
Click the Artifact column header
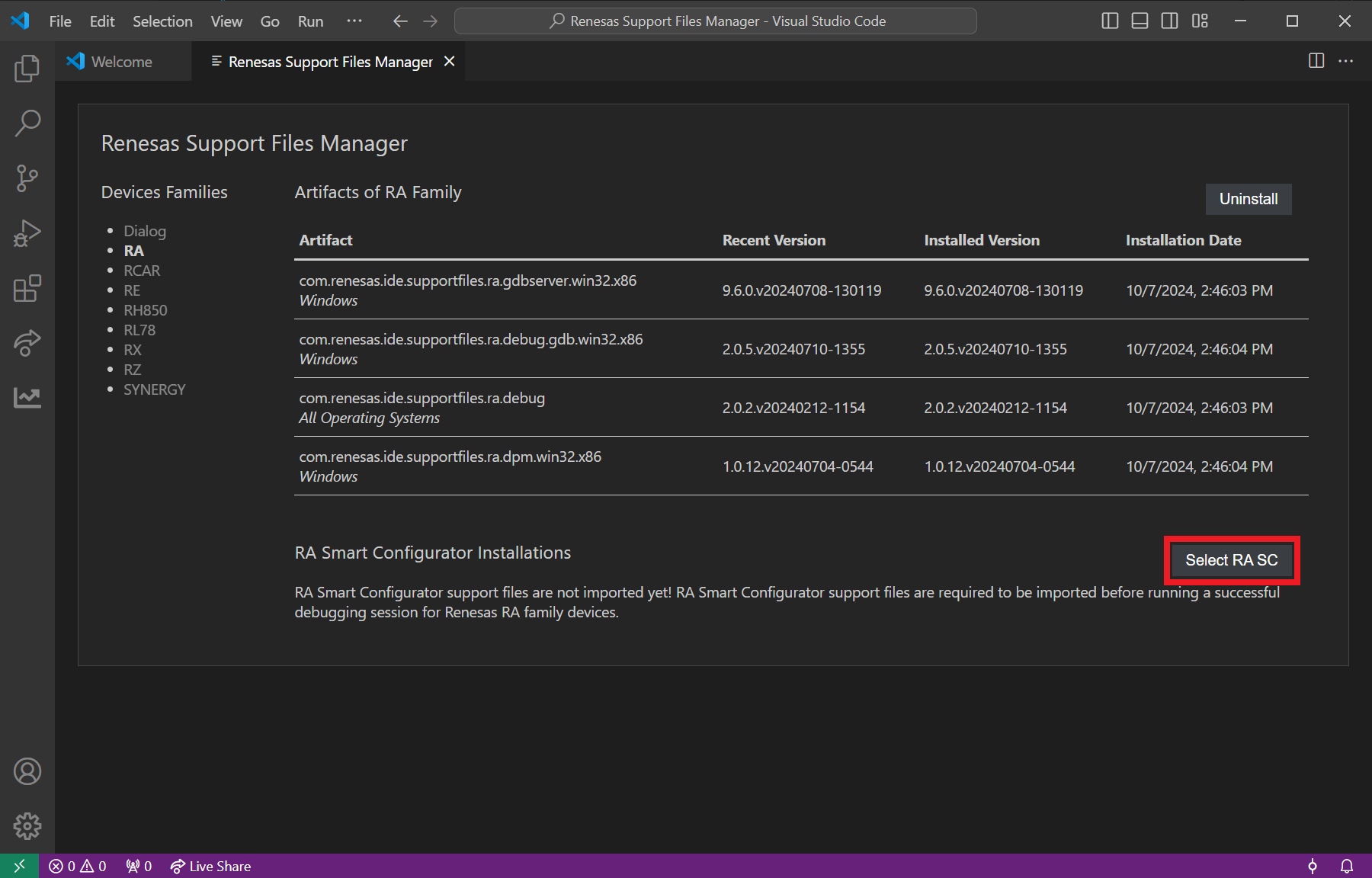(325, 240)
